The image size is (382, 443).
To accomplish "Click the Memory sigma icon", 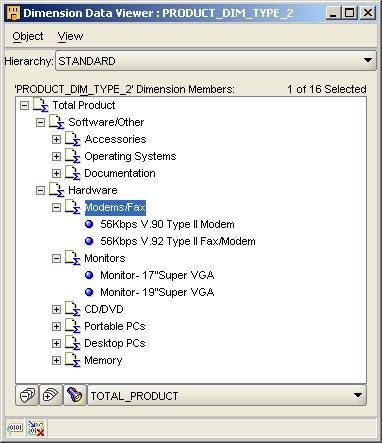I will [x=73, y=360].
